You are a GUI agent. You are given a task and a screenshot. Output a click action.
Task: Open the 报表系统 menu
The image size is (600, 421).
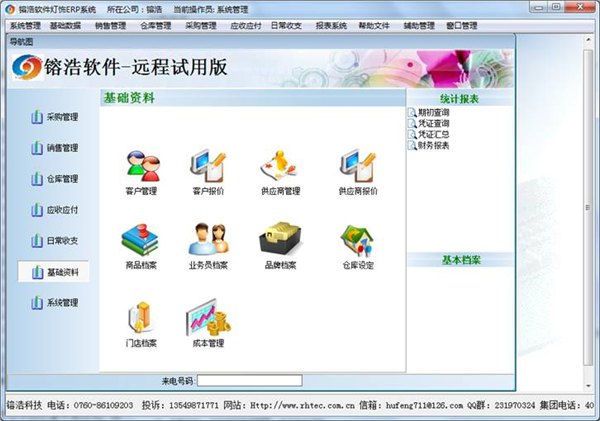click(x=331, y=26)
